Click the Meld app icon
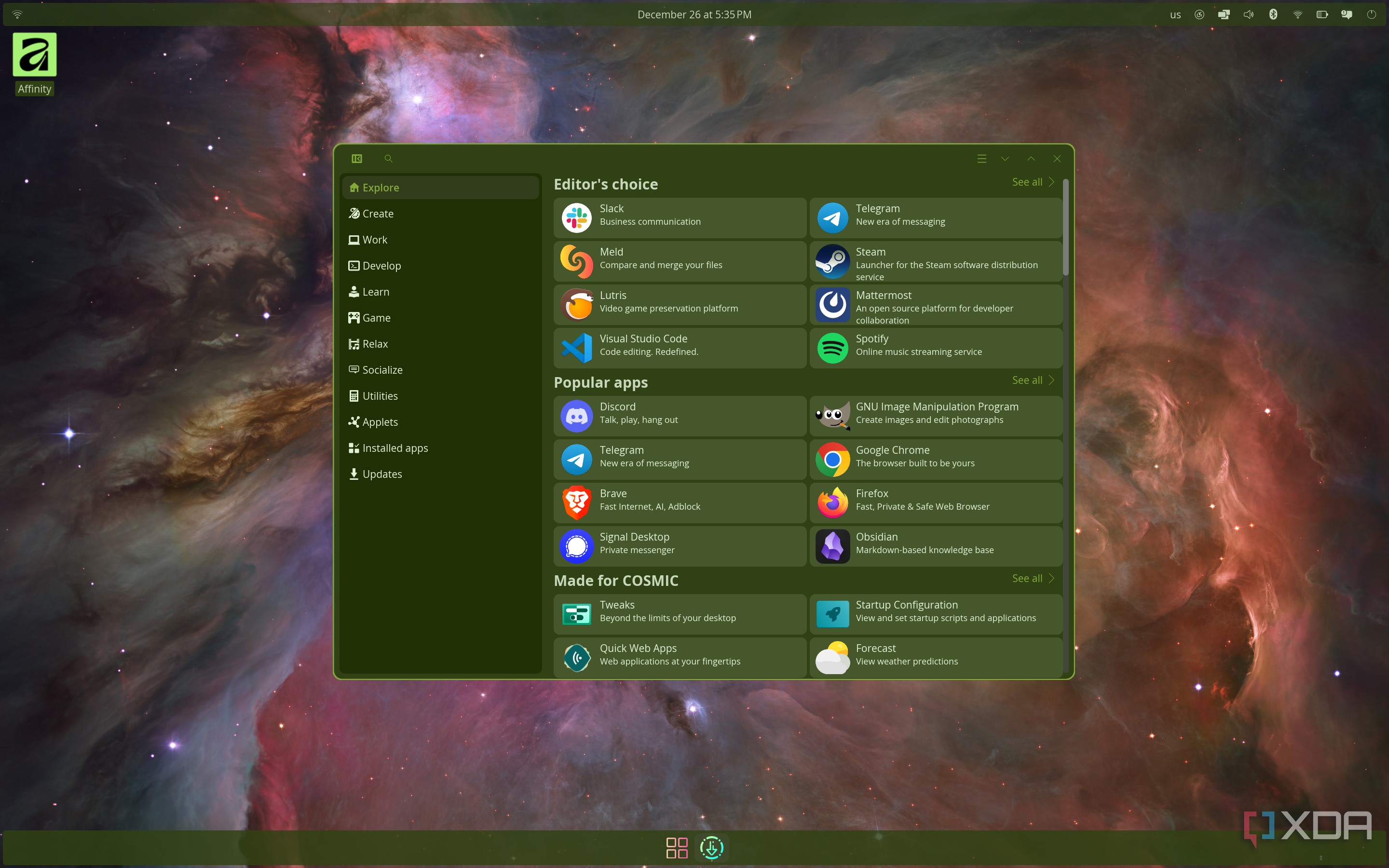This screenshot has height=868, width=1389. point(576,261)
